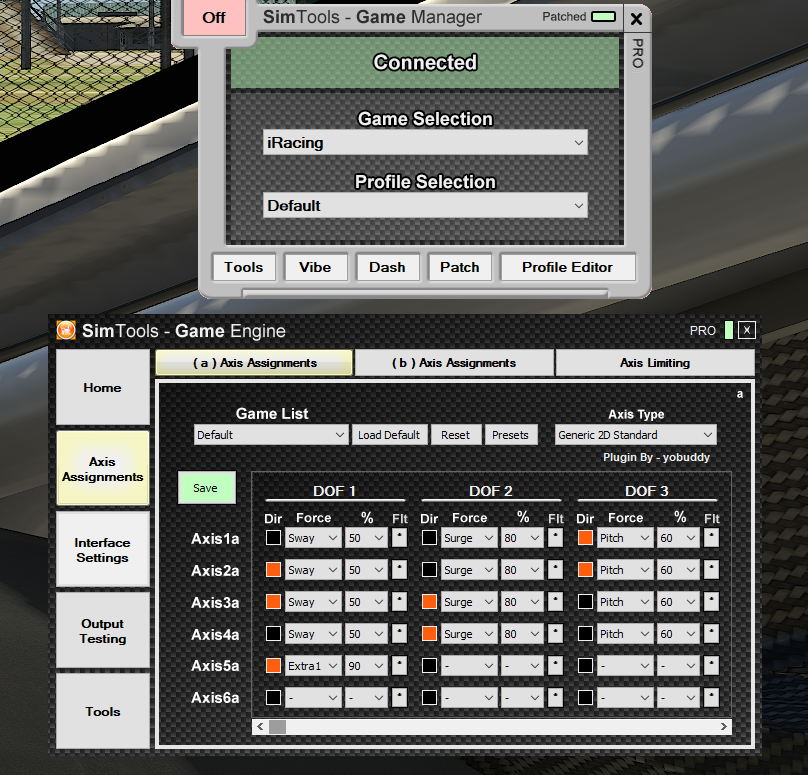
Task: Switch to (b) Axis Assignments tab
Action: point(454,363)
